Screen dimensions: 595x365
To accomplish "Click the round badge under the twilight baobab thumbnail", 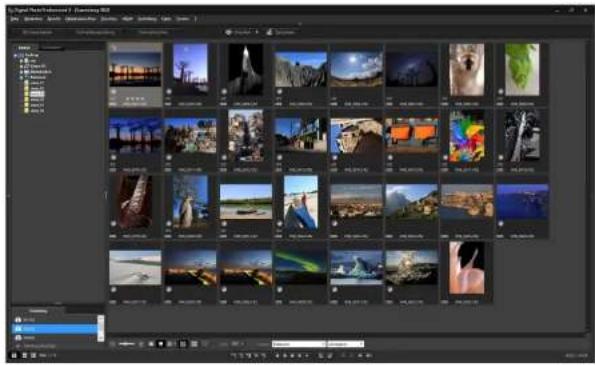I will (169, 91).
